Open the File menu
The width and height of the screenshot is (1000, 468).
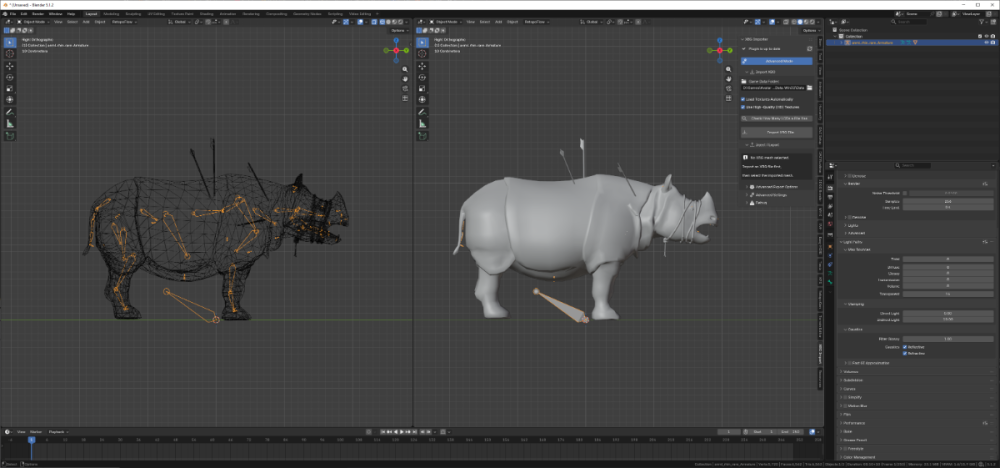click(13, 13)
